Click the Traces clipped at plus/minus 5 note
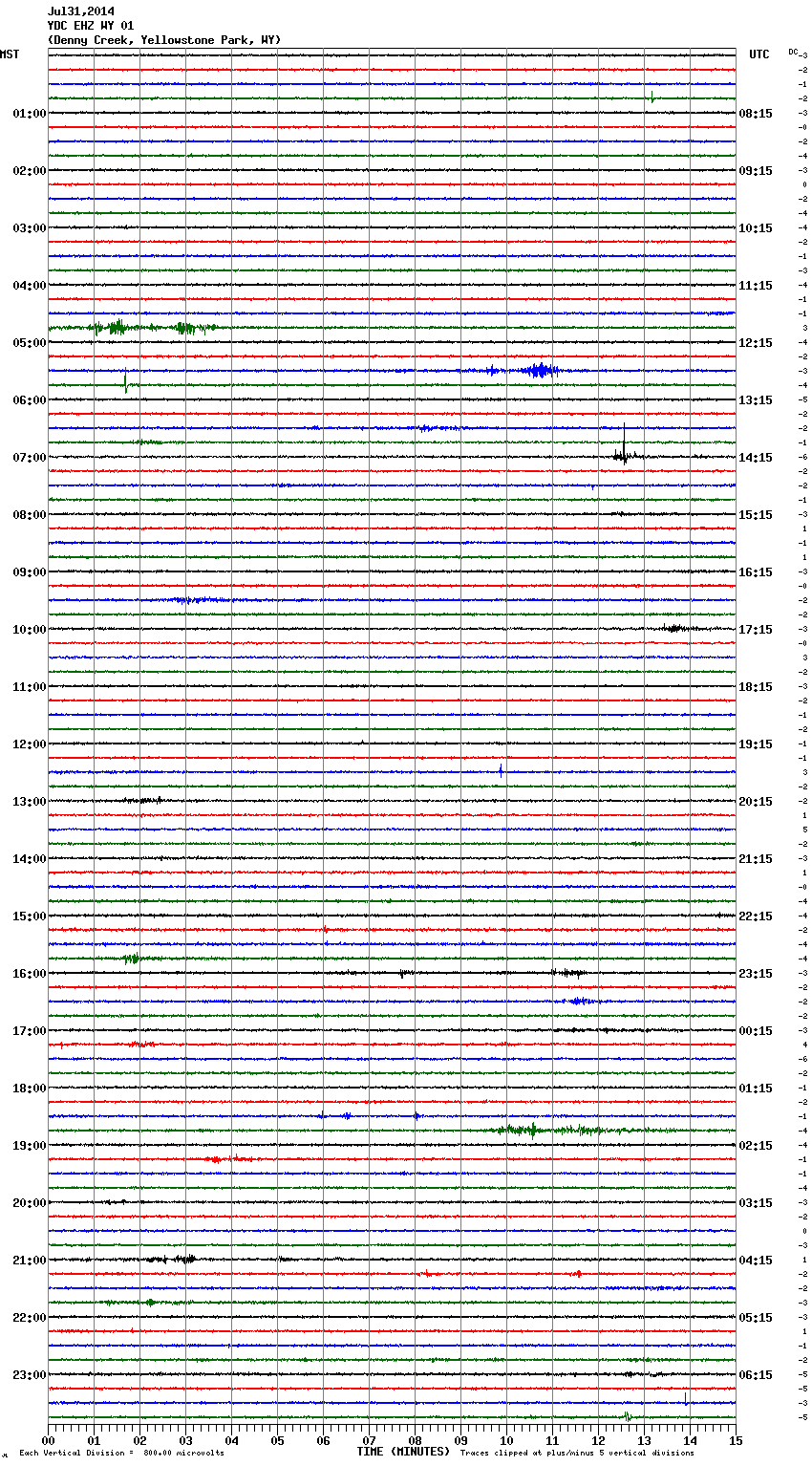 (x=577, y=1454)
